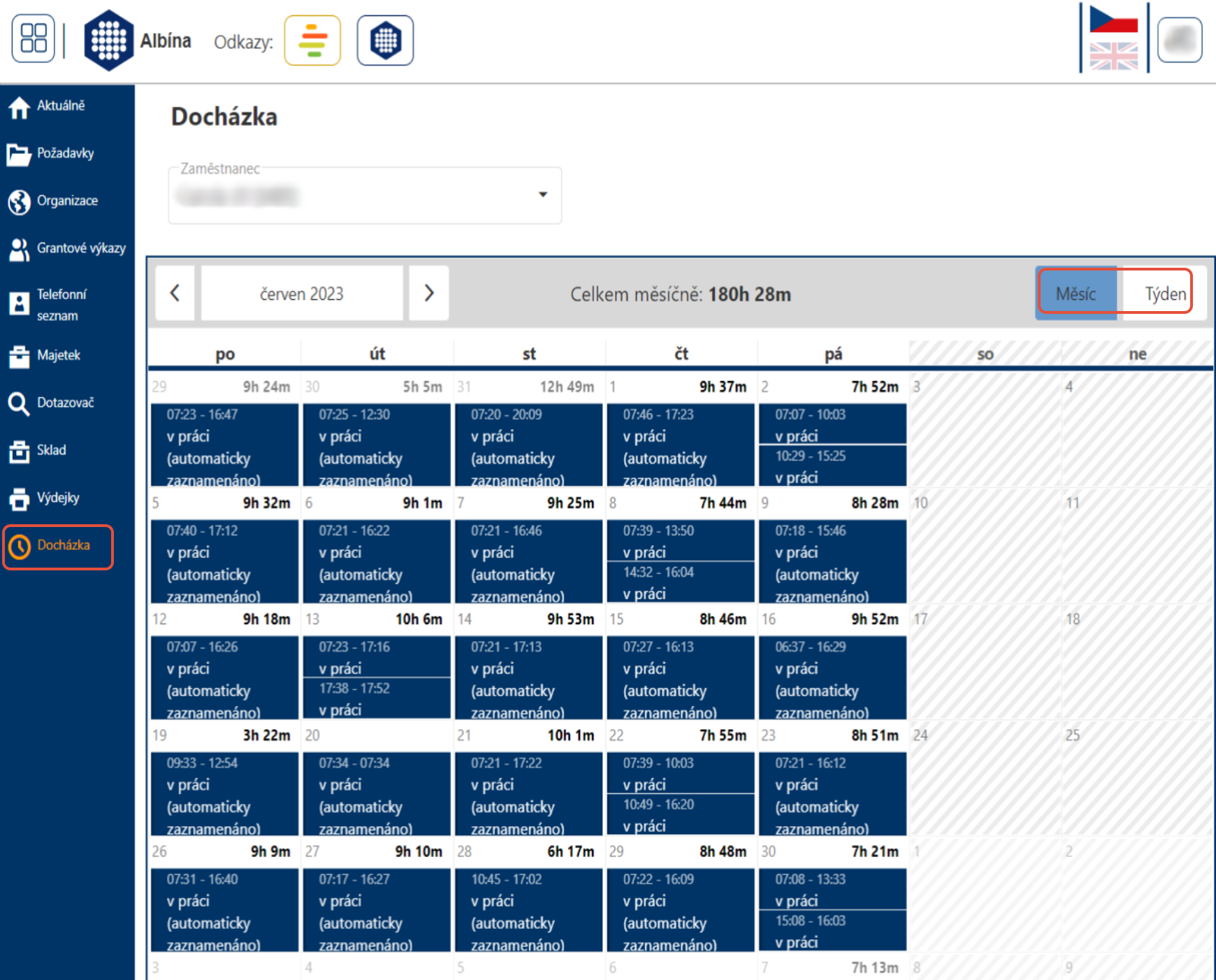Viewport: 1216px width, 980px height.
Task: Click the Dotazovač magnifier icon
Action: (19, 403)
